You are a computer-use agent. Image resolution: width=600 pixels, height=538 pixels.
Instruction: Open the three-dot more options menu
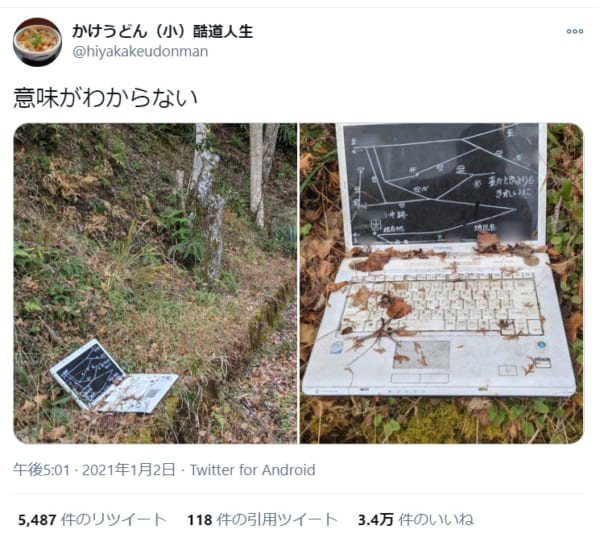(575, 31)
